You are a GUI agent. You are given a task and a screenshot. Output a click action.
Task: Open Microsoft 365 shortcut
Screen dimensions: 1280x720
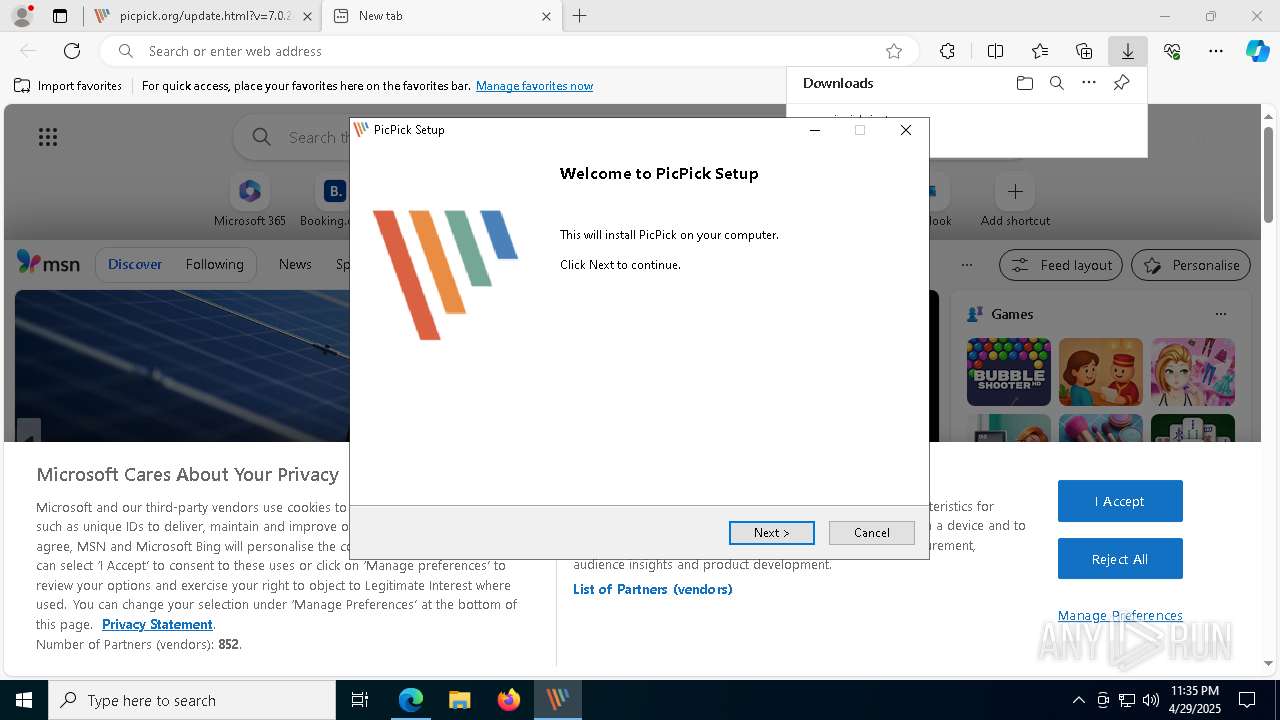click(250, 201)
